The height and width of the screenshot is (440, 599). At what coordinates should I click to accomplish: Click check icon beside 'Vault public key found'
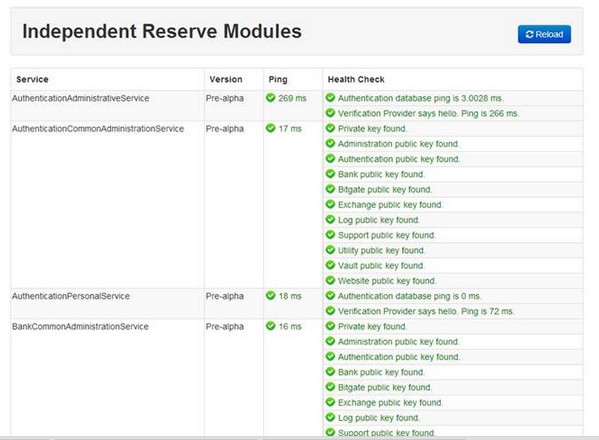click(330, 265)
